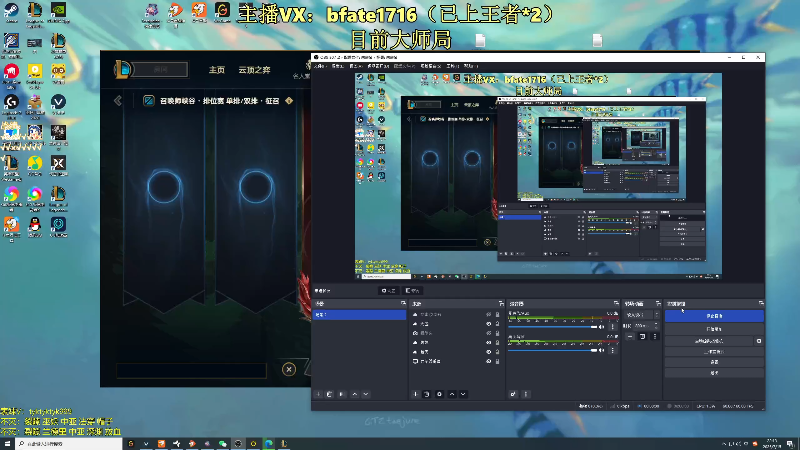Cancel queue with League client X button

(x=289, y=369)
